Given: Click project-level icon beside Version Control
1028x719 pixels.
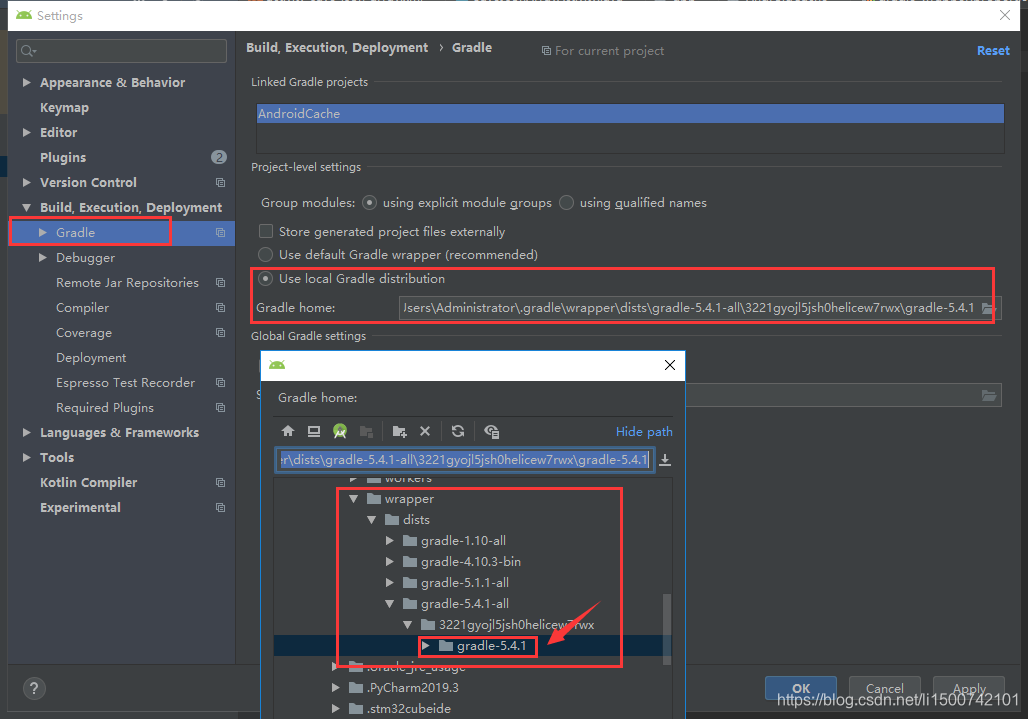Looking at the screenshot, I should pos(220,183).
